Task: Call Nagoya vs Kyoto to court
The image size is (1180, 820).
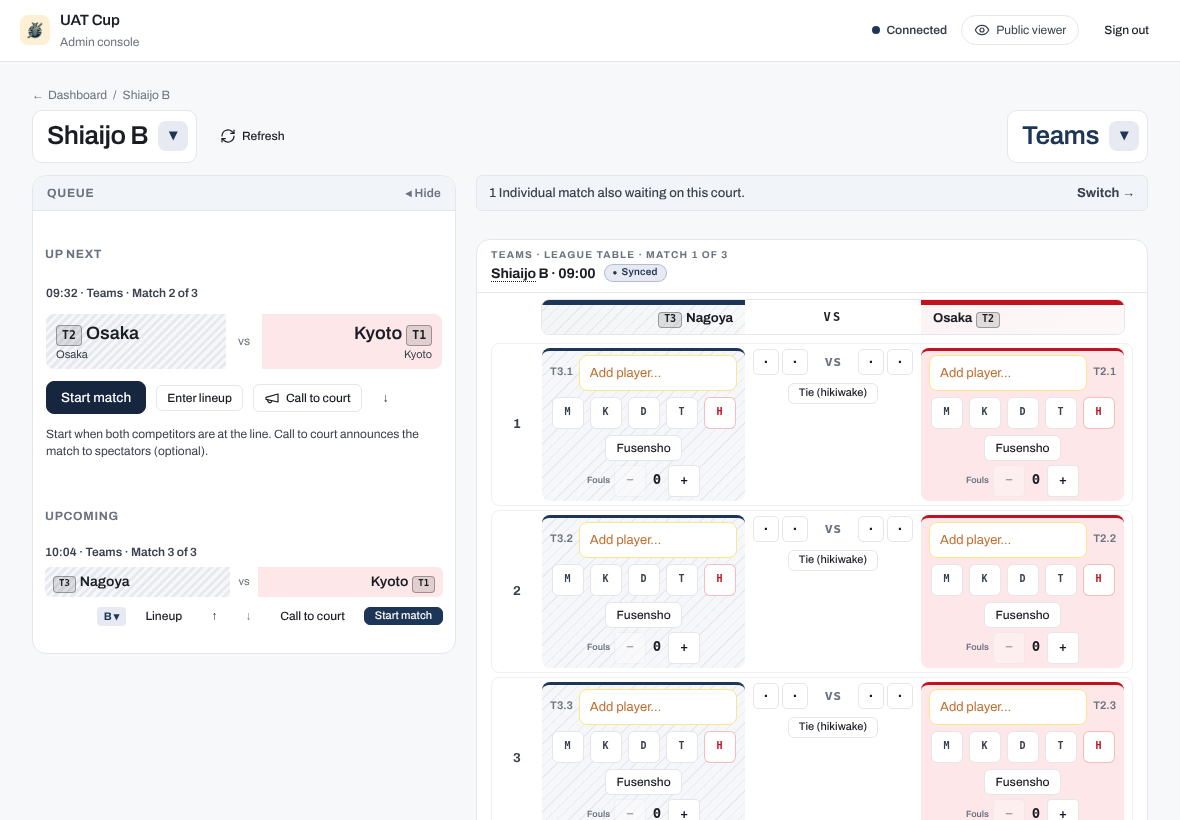Action: [x=312, y=616]
